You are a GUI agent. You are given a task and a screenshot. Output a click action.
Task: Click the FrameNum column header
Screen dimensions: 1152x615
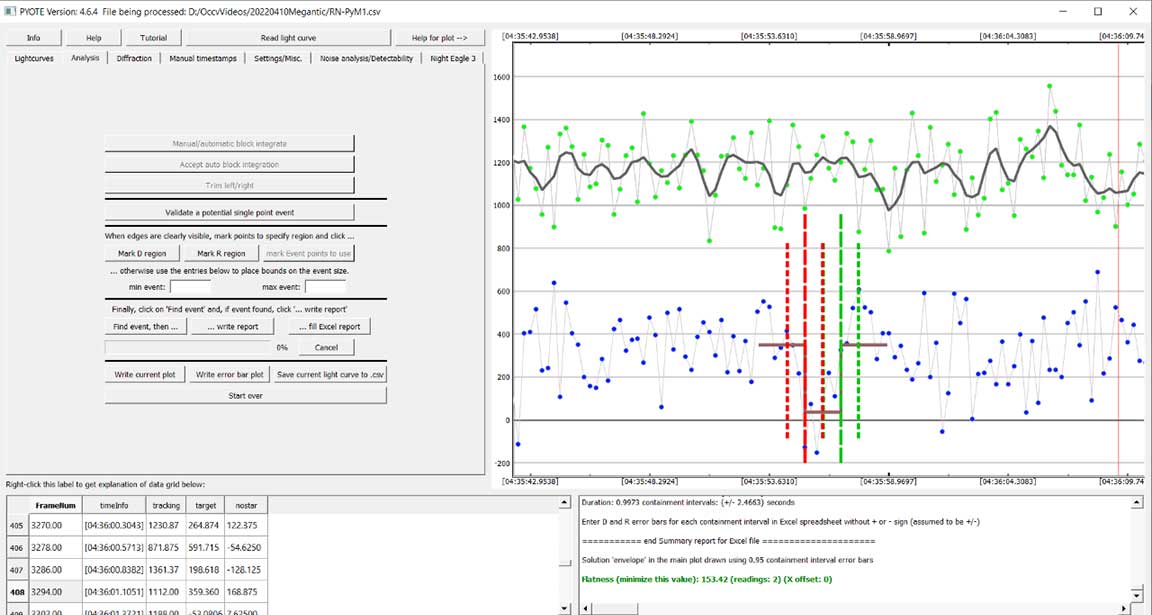(54, 506)
